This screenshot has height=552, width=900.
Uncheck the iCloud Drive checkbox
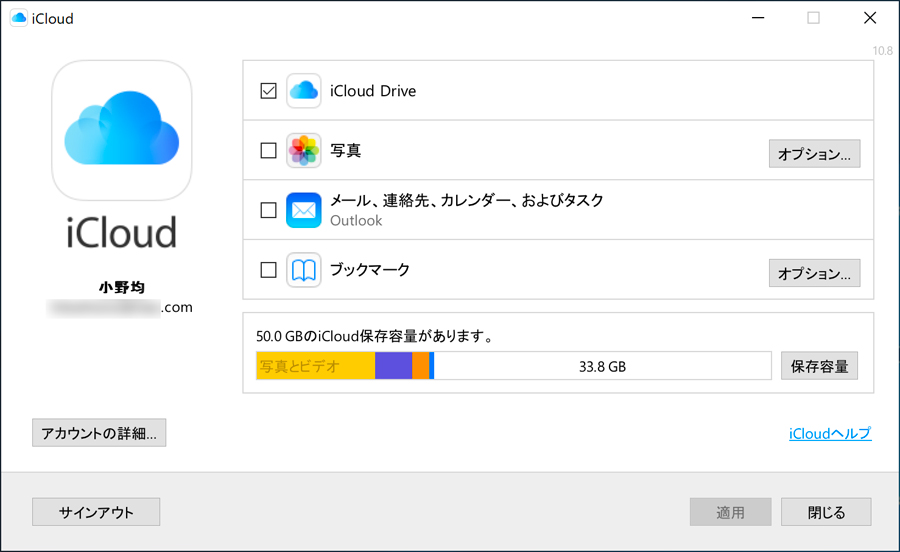pyautogui.click(x=268, y=91)
